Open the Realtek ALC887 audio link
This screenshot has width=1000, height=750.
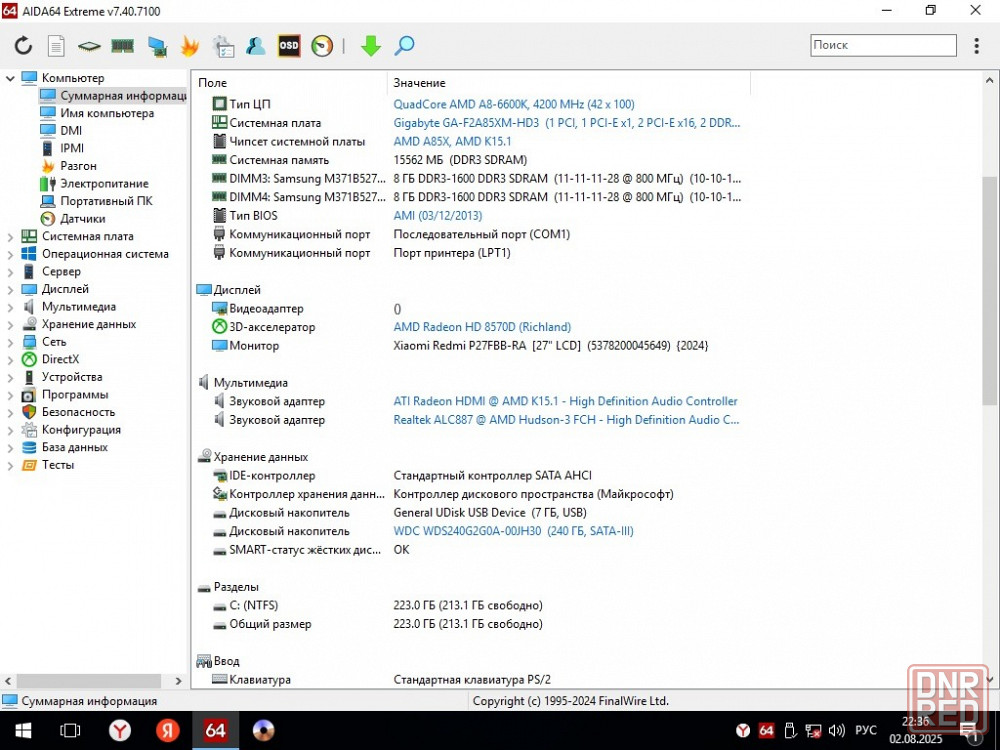(x=566, y=420)
